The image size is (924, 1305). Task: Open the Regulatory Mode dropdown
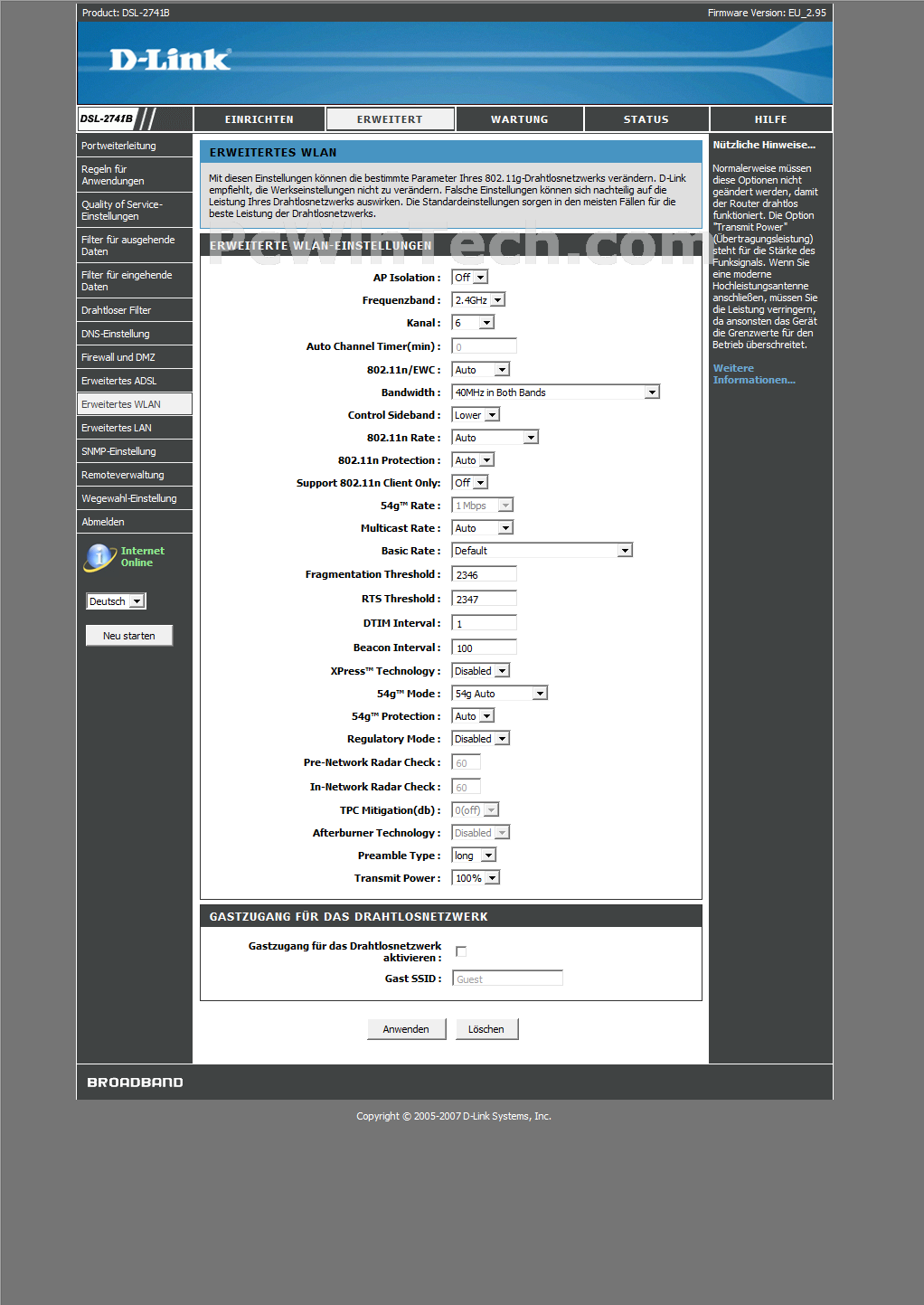tap(481, 739)
